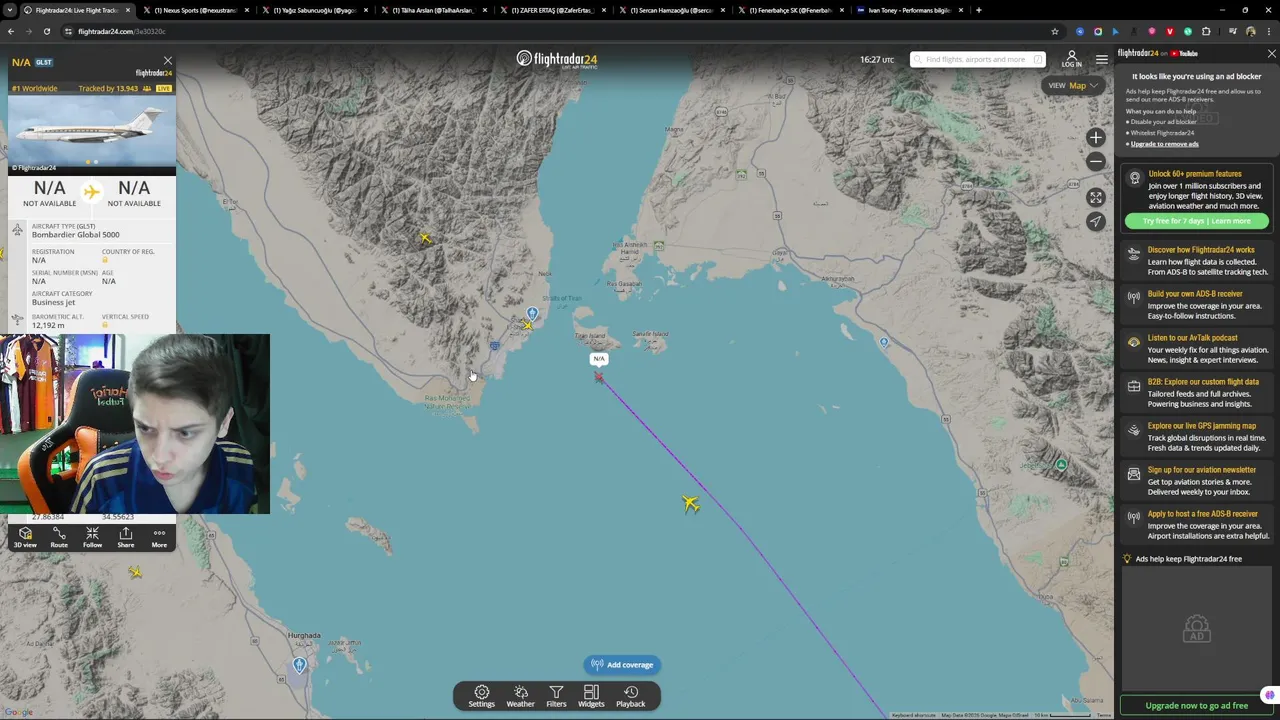Switch to the Ivan Toney tab
Image resolution: width=1280 pixels, height=720 pixels.
[908, 10]
